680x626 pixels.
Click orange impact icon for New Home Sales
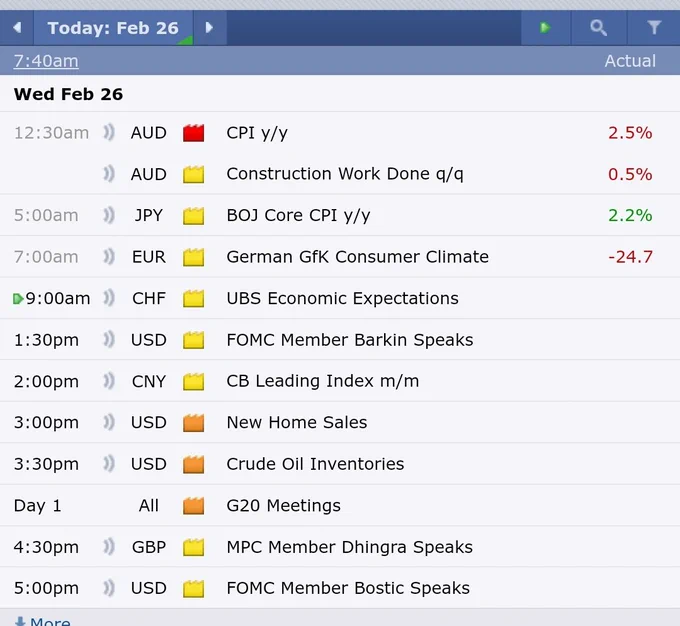(x=193, y=423)
